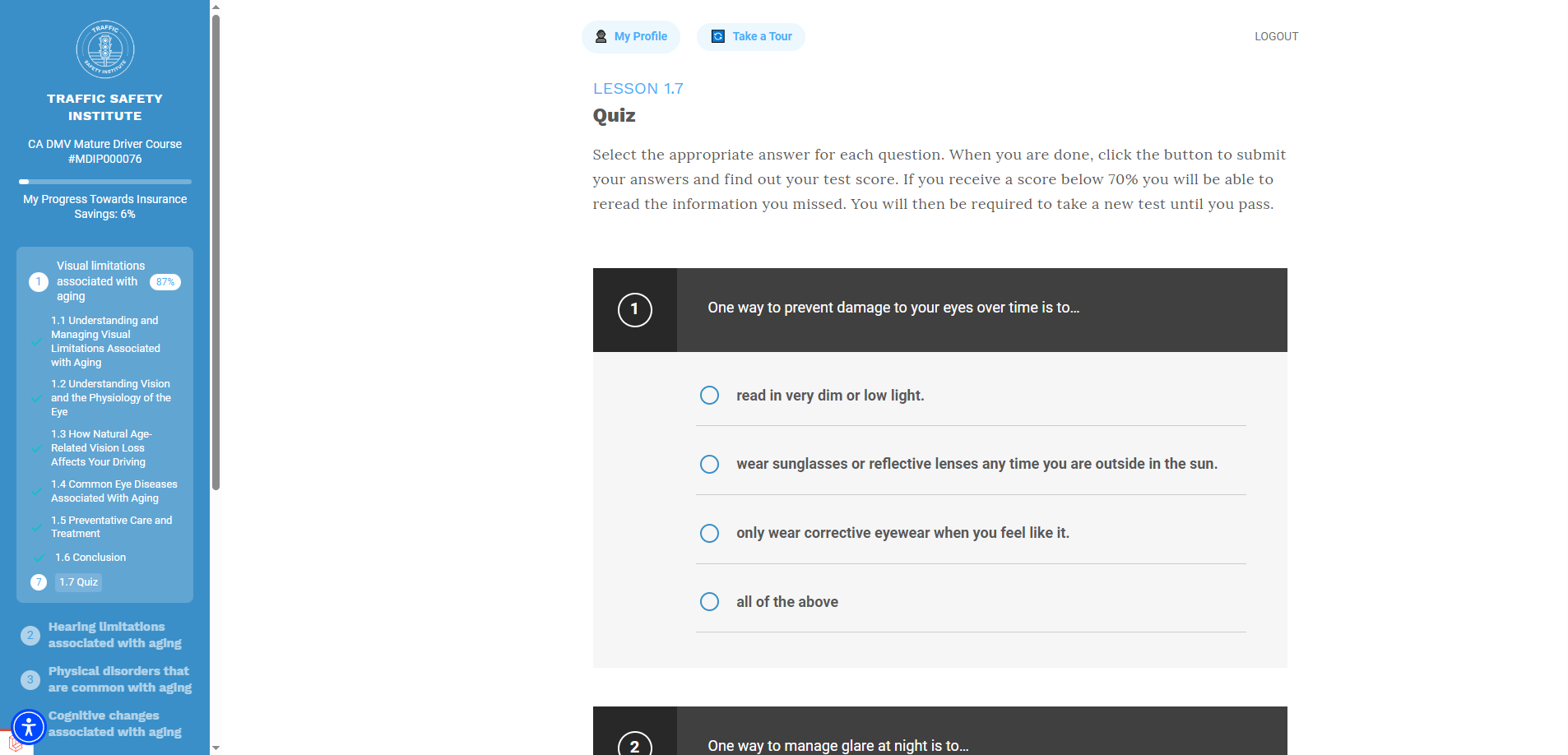Click the My Profile person icon

point(601,36)
